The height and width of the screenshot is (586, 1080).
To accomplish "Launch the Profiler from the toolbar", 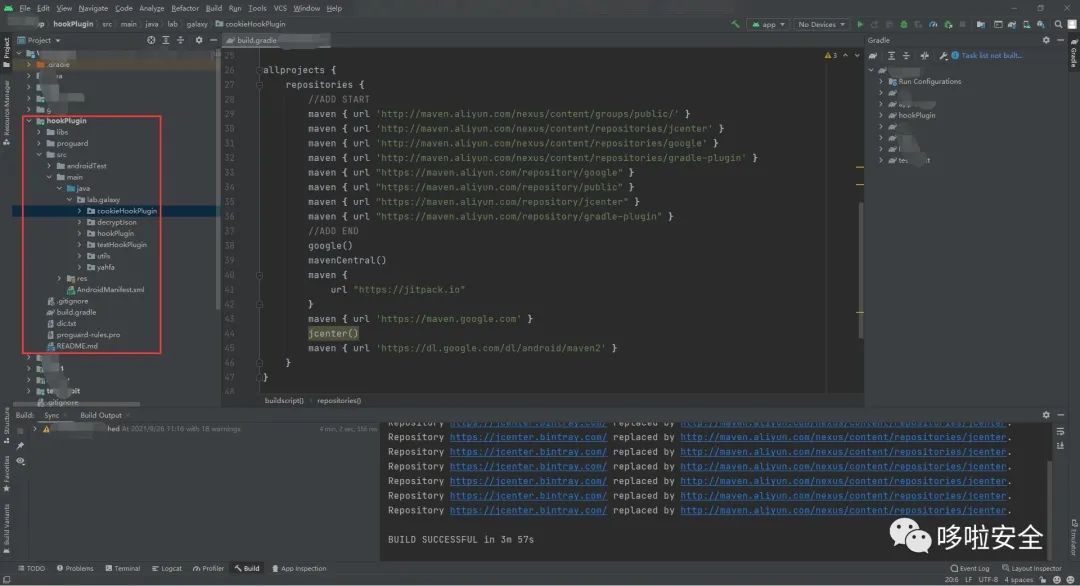I will pos(933,24).
